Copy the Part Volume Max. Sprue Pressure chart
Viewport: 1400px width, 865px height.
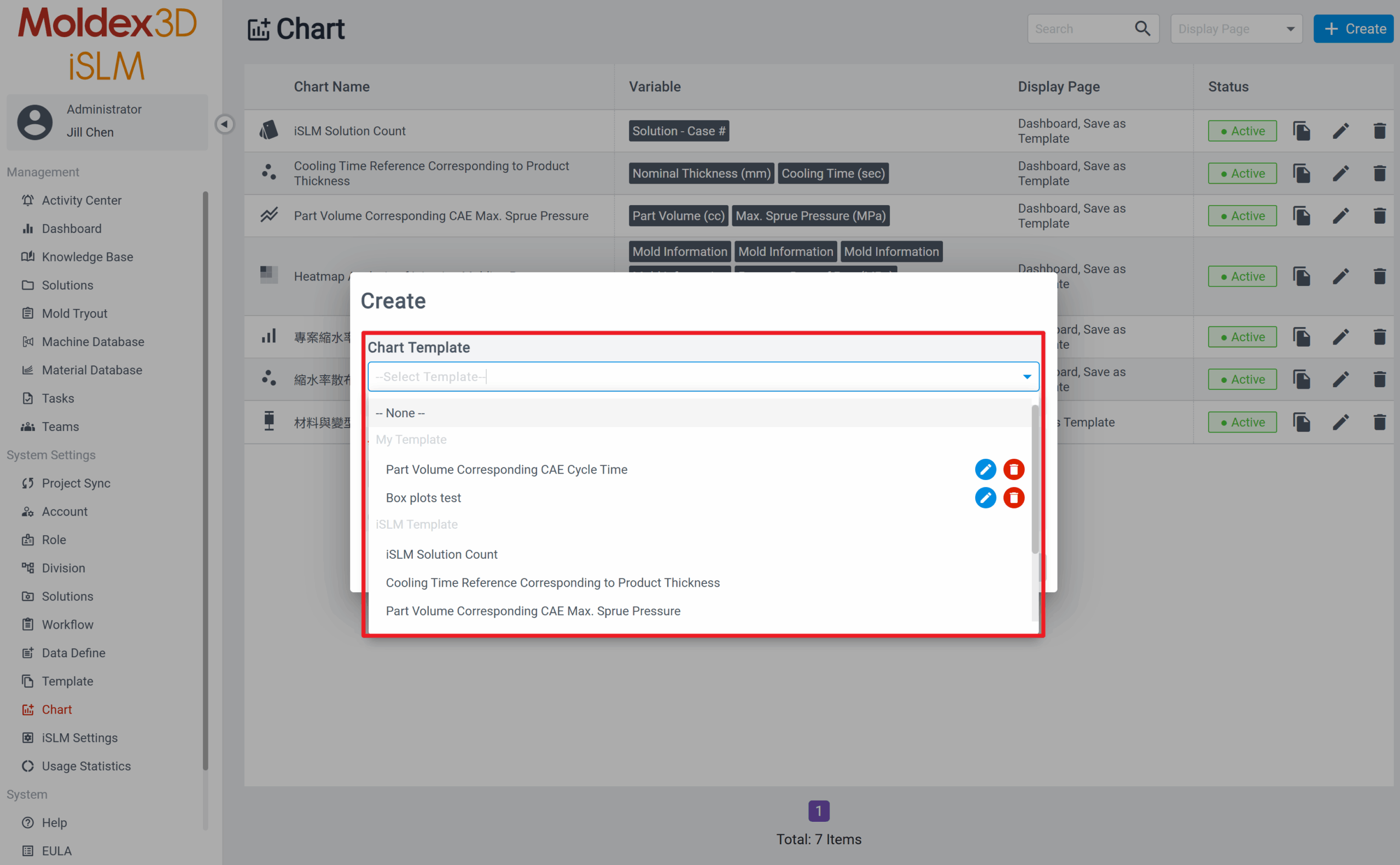(x=1302, y=215)
